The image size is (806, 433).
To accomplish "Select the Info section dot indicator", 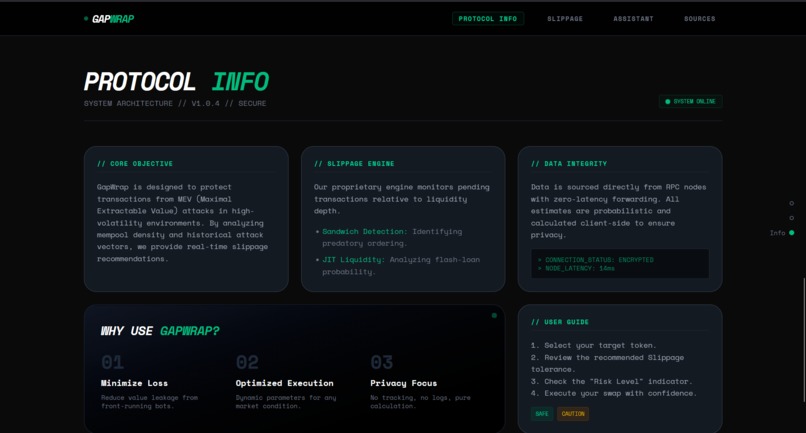I will coord(792,233).
